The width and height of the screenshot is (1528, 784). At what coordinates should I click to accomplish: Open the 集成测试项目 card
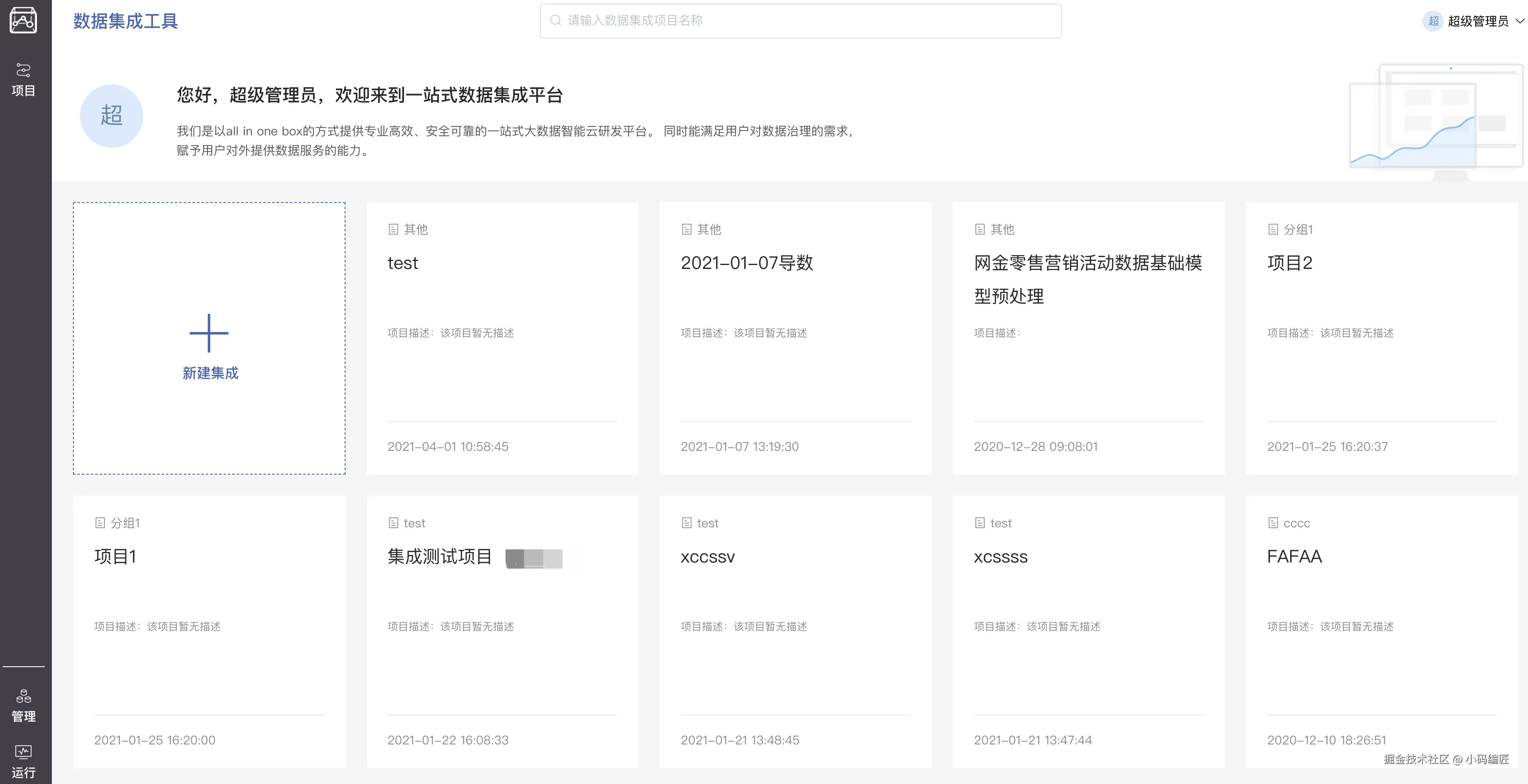(440, 556)
